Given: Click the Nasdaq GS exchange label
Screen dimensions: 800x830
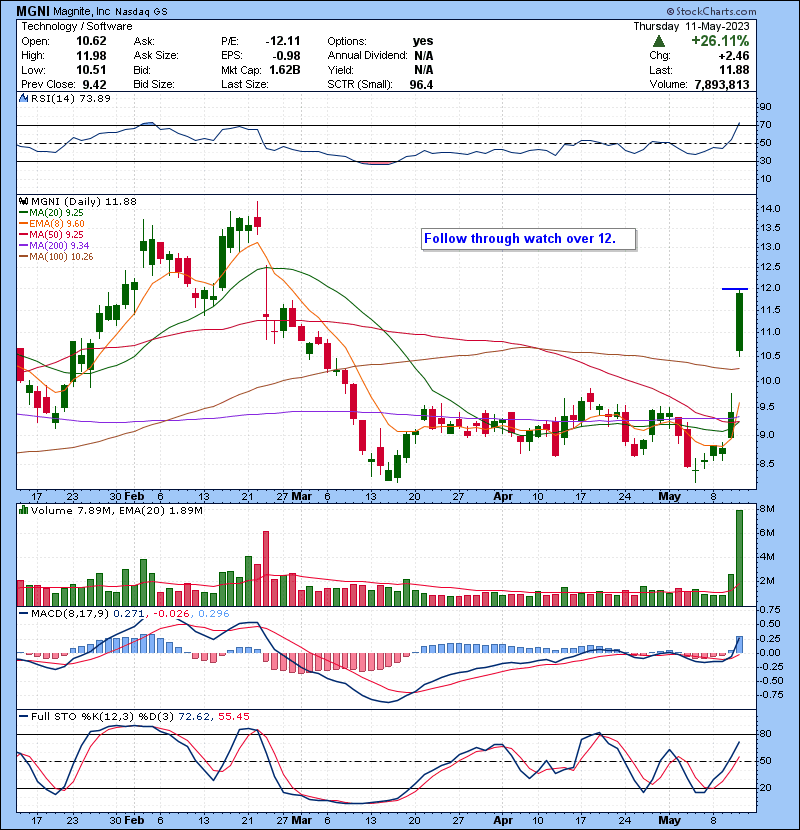Looking at the screenshot, I should click(141, 11).
